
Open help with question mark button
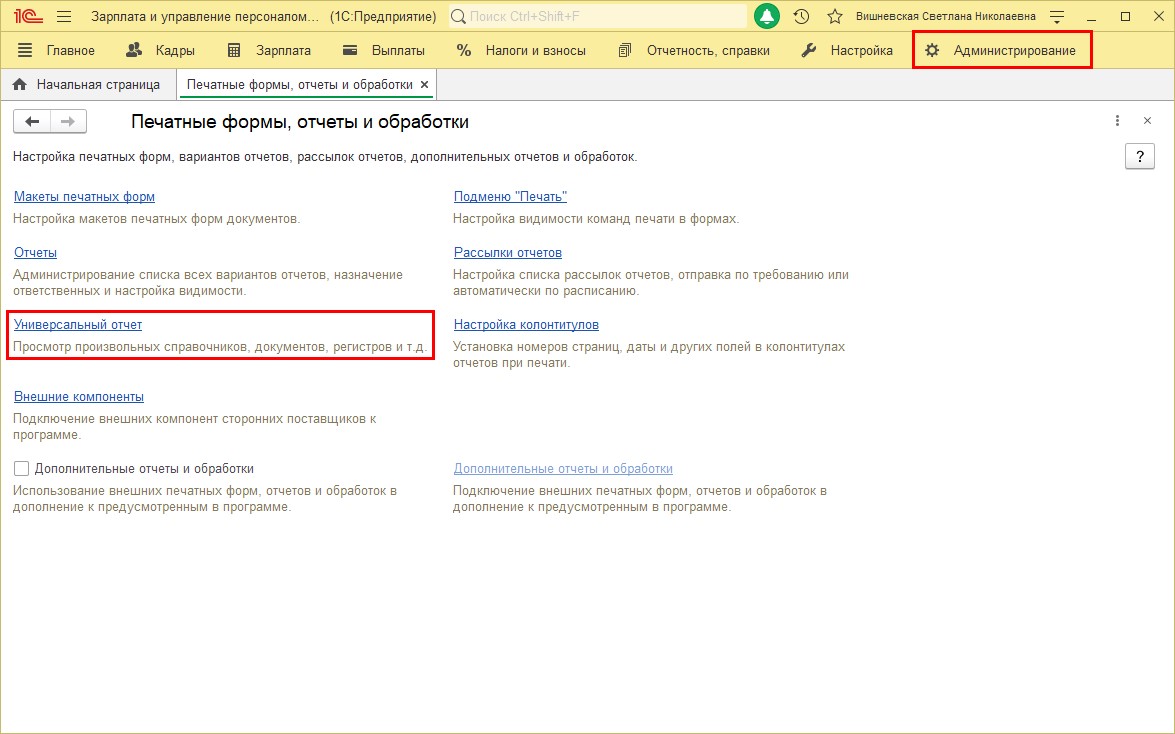point(1140,156)
